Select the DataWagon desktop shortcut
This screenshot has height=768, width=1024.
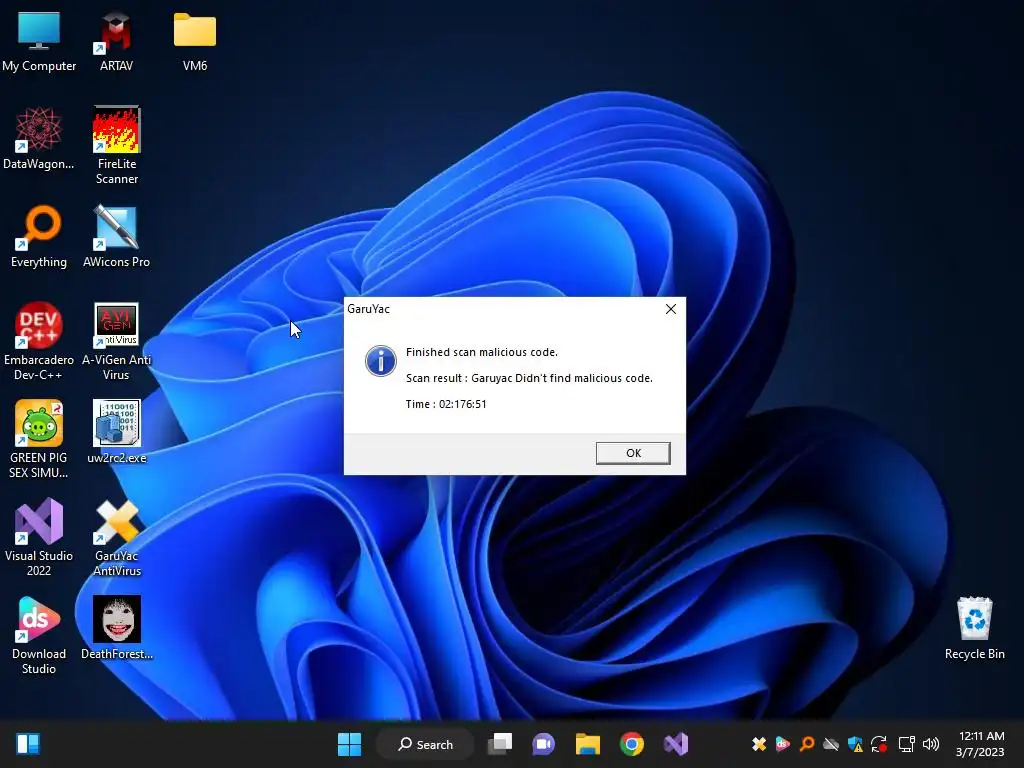(x=39, y=138)
